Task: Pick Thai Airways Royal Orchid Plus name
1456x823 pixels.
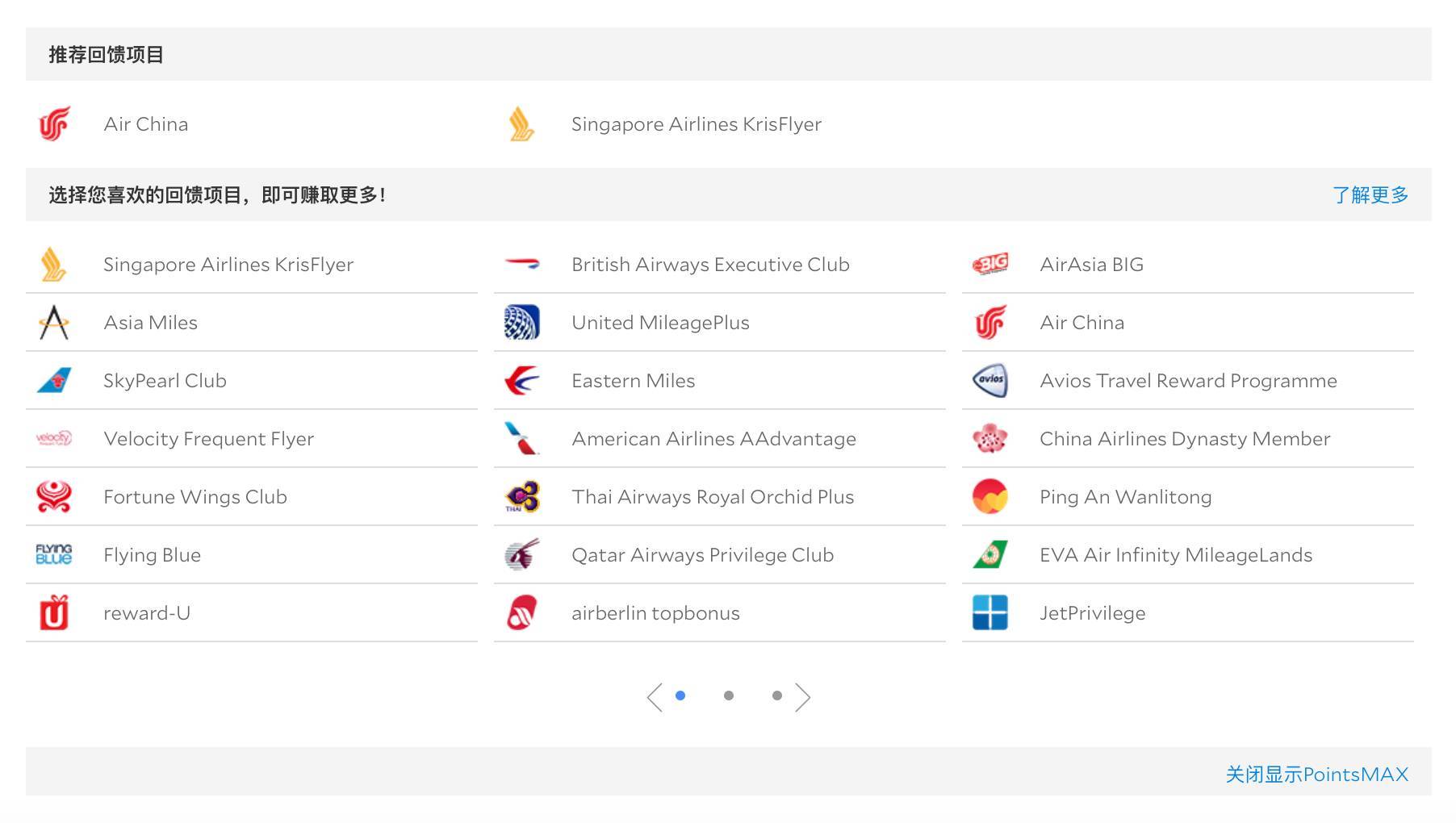Action: [x=713, y=497]
